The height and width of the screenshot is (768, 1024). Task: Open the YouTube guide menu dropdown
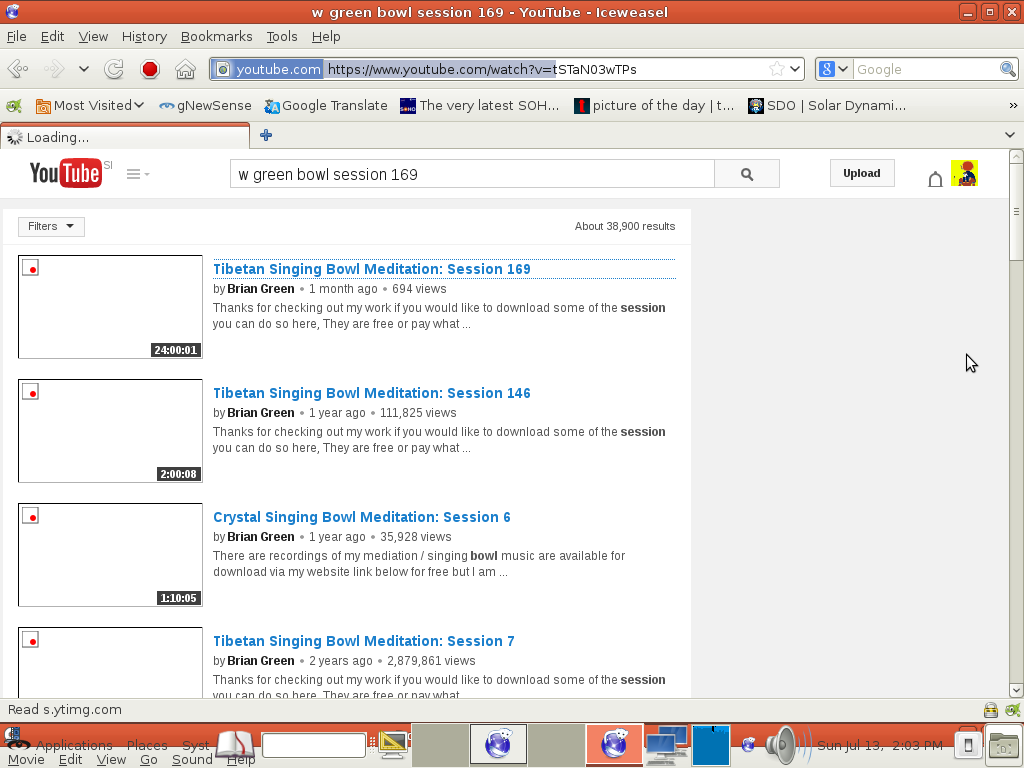[x=138, y=174]
